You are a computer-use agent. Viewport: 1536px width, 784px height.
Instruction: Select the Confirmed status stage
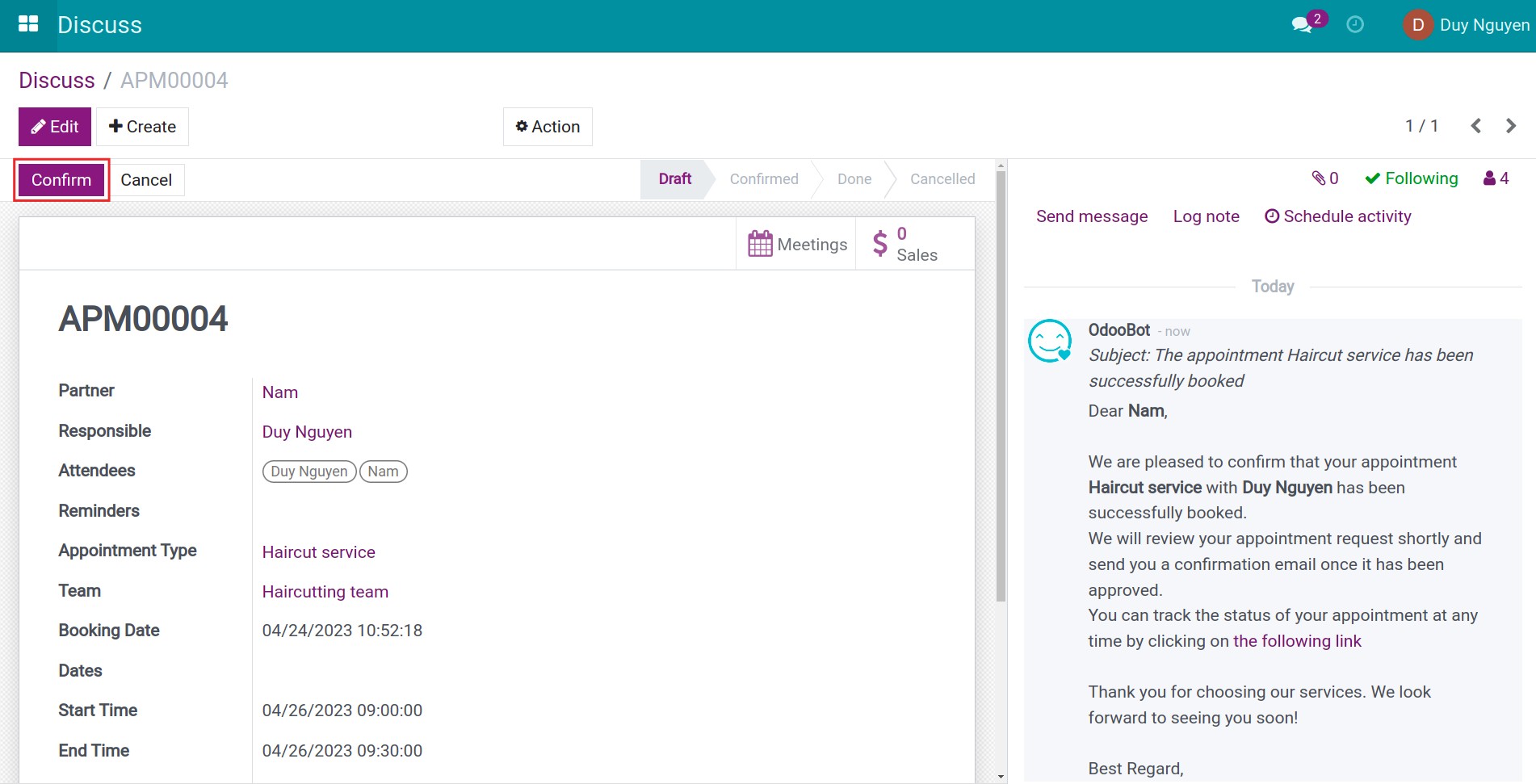(x=763, y=179)
